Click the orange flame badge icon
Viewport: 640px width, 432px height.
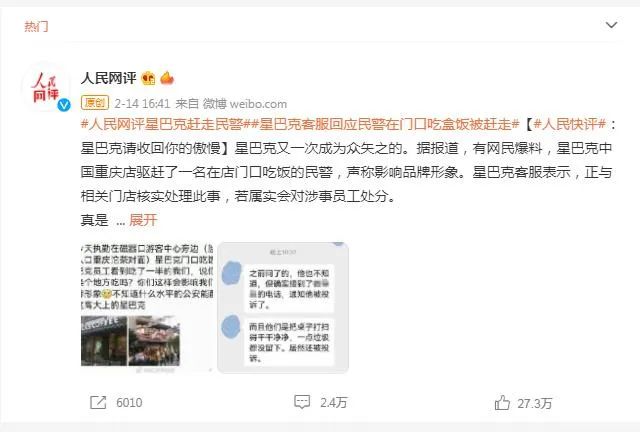(x=167, y=77)
